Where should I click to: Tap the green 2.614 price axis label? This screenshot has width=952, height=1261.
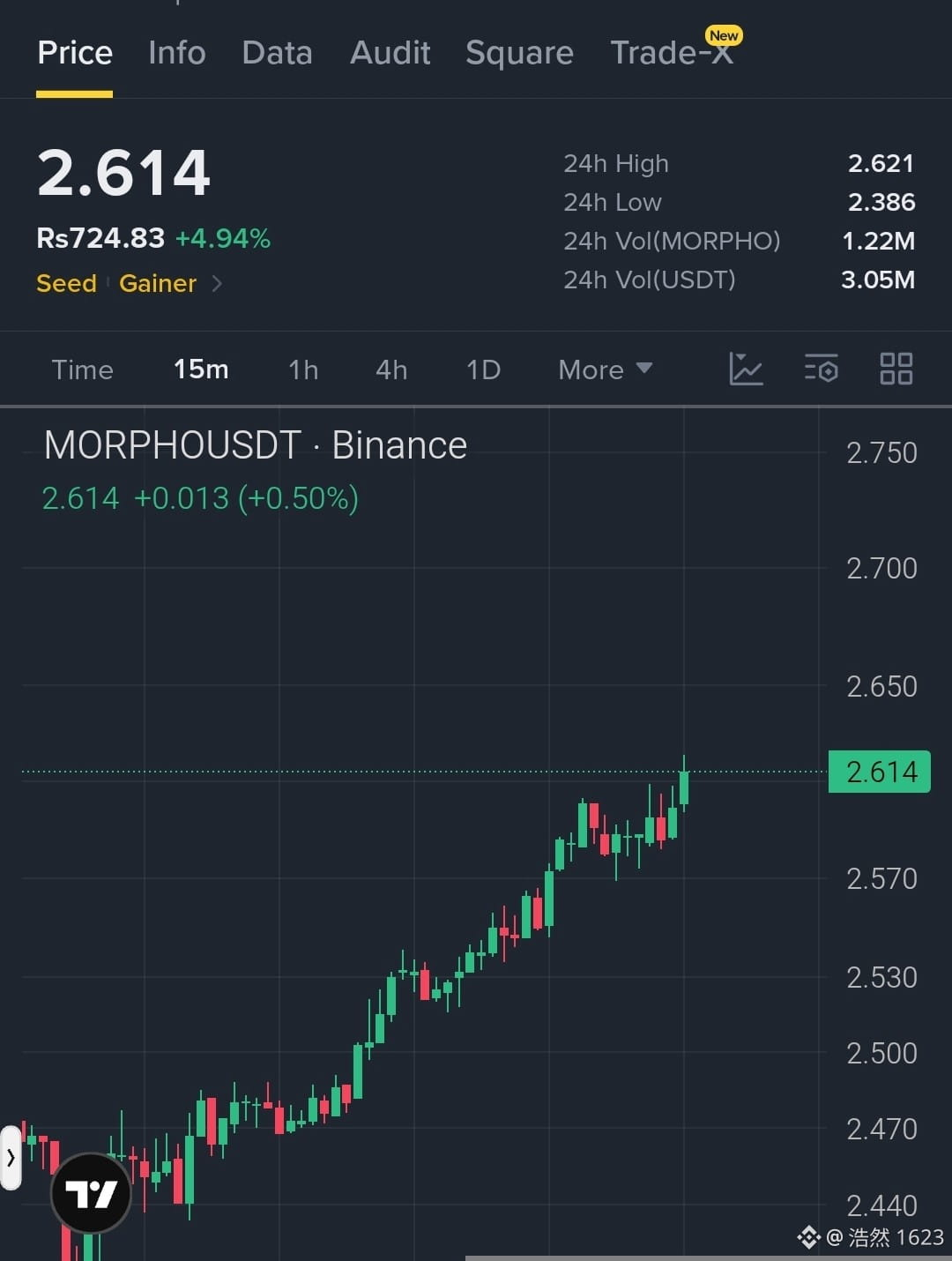point(880,772)
